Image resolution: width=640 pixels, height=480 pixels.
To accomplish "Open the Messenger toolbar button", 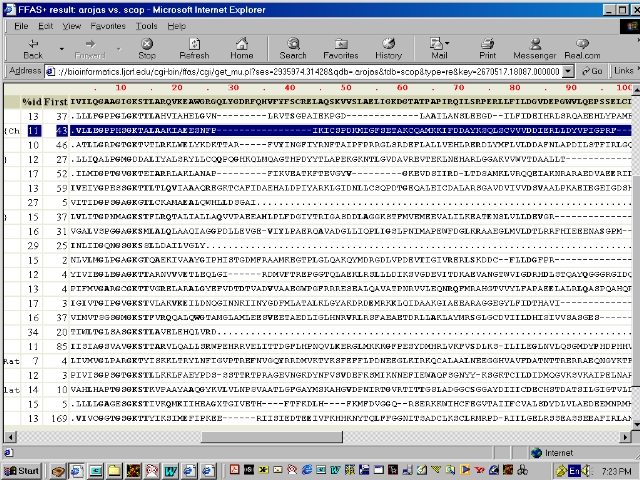I will tap(535, 48).
